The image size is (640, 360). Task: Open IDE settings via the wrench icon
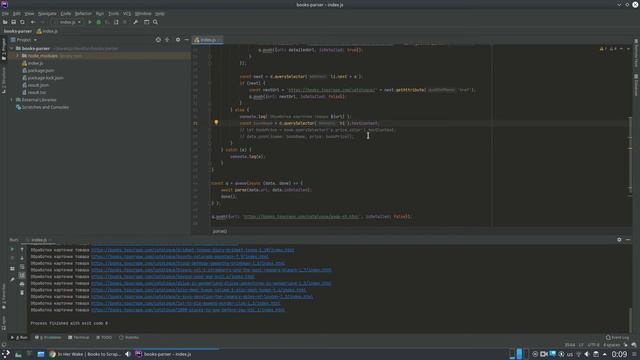[x=136, y=22]
